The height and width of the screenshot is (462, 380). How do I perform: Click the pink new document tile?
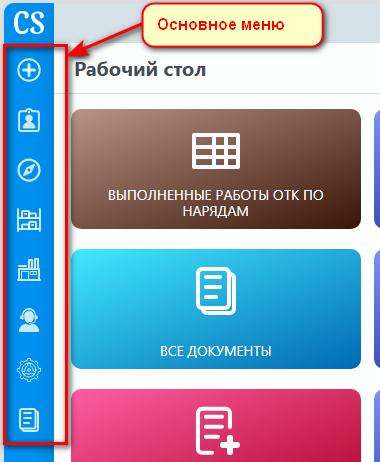216,426
